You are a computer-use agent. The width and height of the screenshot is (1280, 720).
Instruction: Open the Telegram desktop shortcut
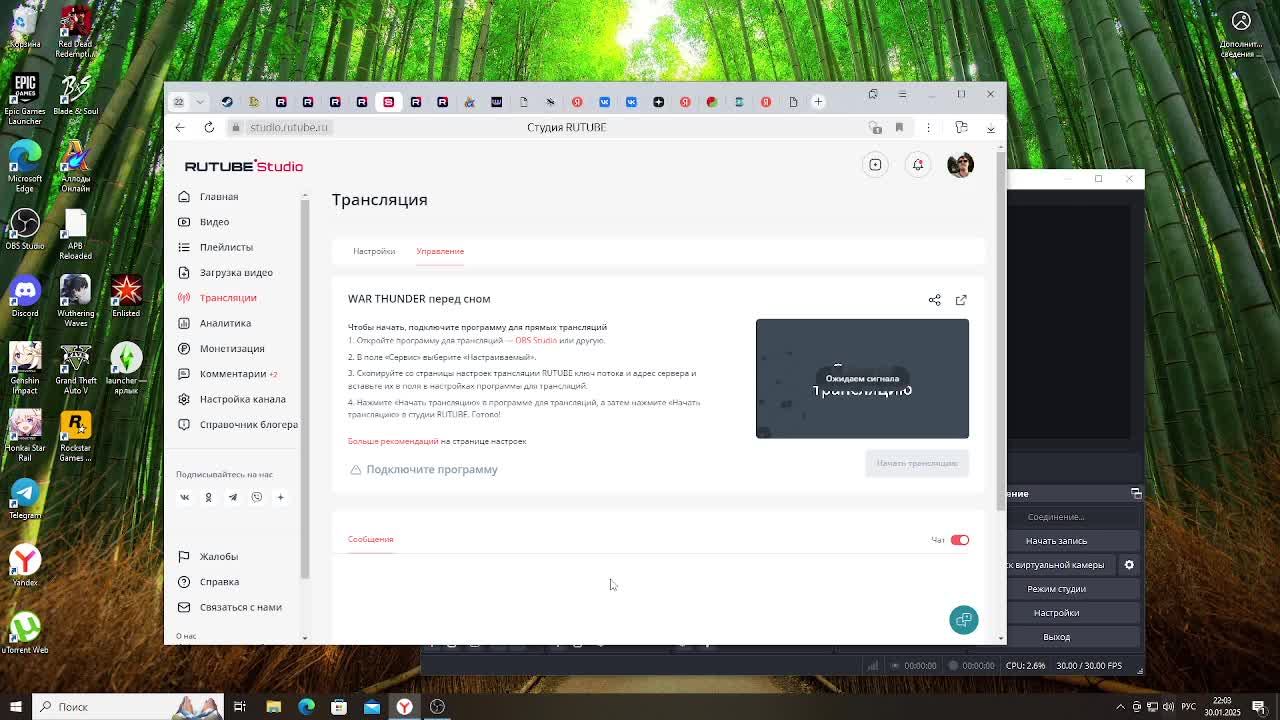25,498
